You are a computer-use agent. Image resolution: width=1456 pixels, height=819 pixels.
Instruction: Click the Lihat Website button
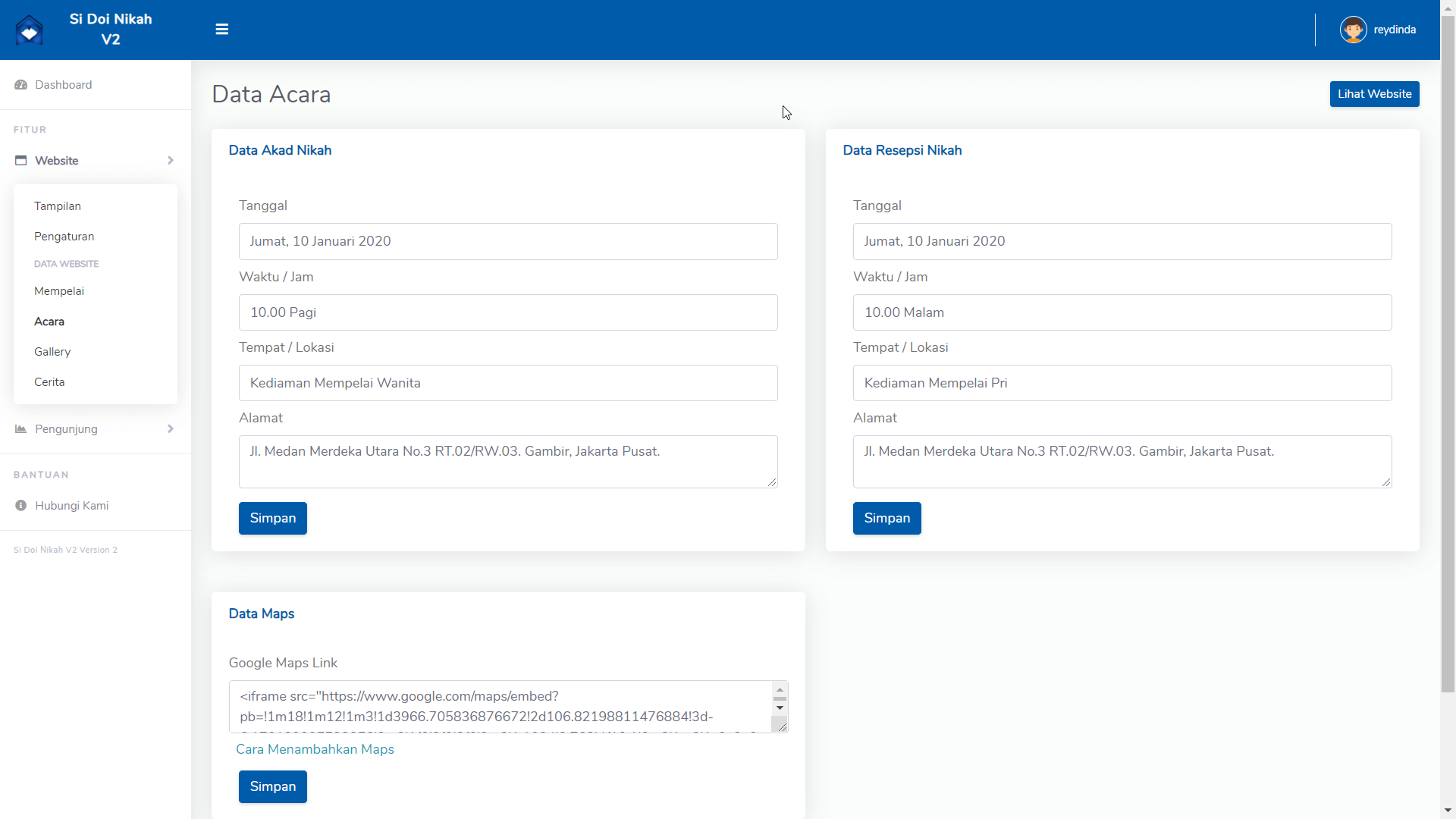click(x=1374, y=93)
